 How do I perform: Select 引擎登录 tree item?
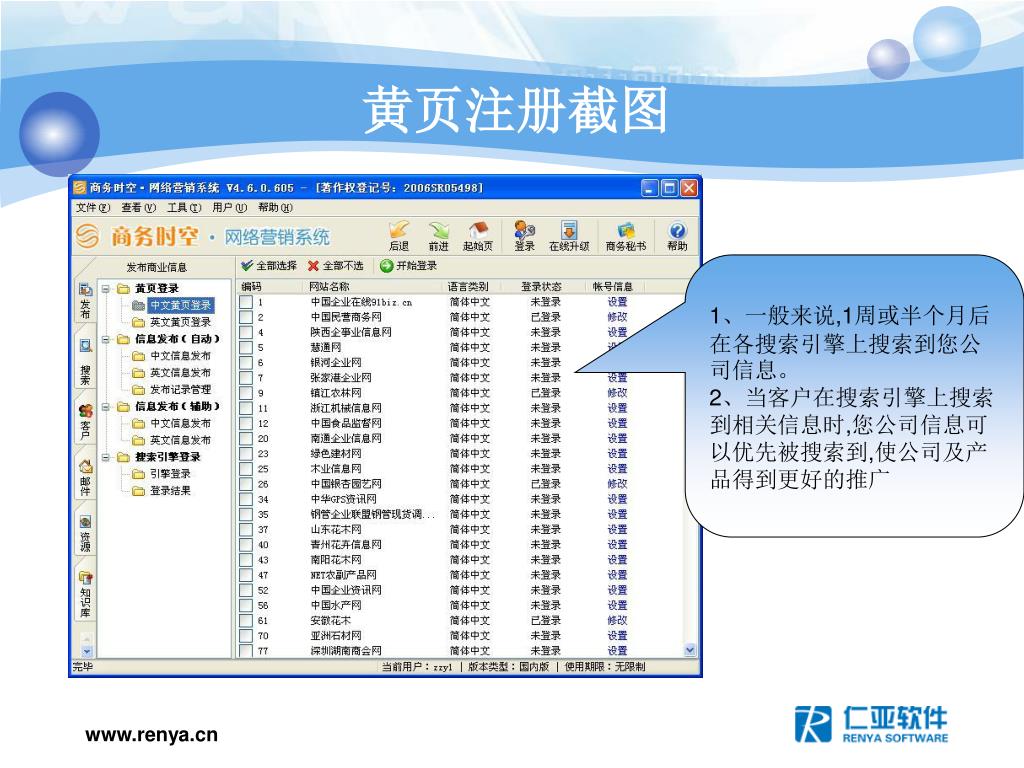(x=170, y=473)
